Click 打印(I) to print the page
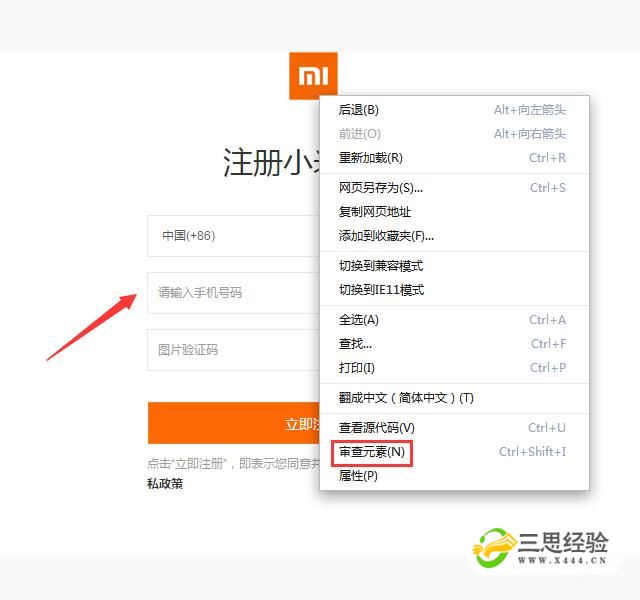Screen dimensions: 640x600 point(357,368)
